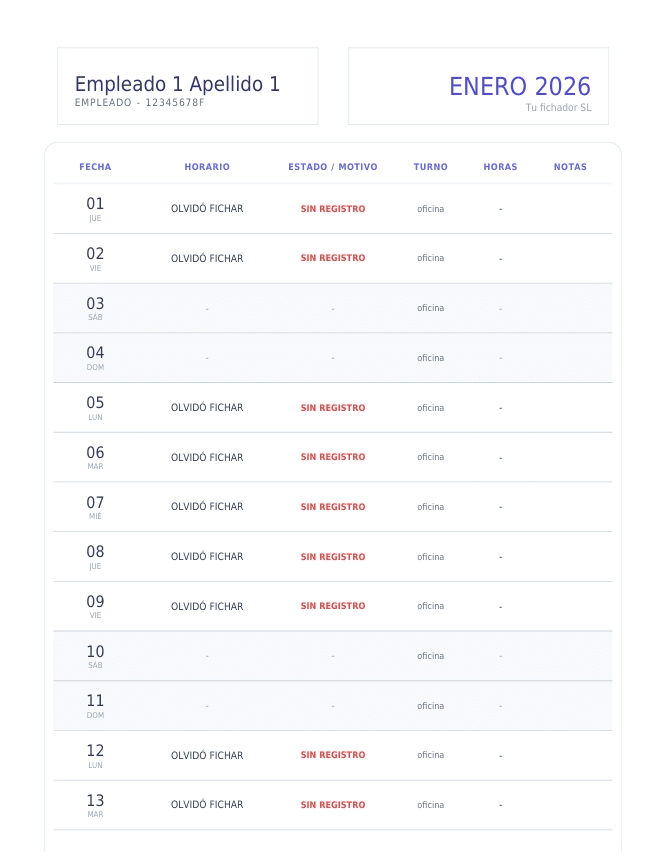
Task: Click the ENERO 2026 month title
Action: tap(520, 87)
